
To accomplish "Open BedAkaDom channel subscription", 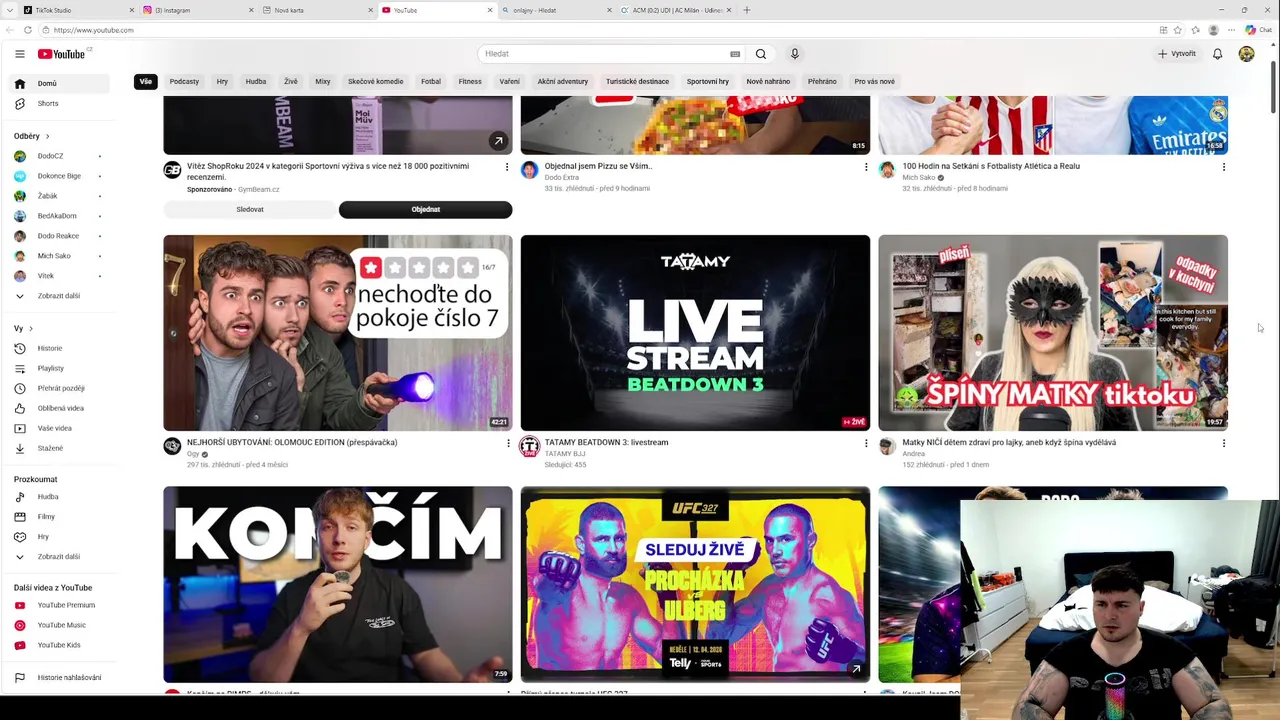I will [x=60, y=216].
